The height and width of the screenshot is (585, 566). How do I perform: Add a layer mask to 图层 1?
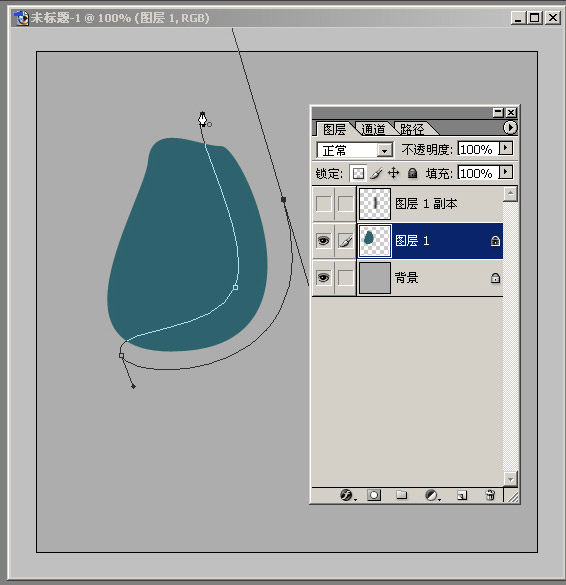[374, 495]
